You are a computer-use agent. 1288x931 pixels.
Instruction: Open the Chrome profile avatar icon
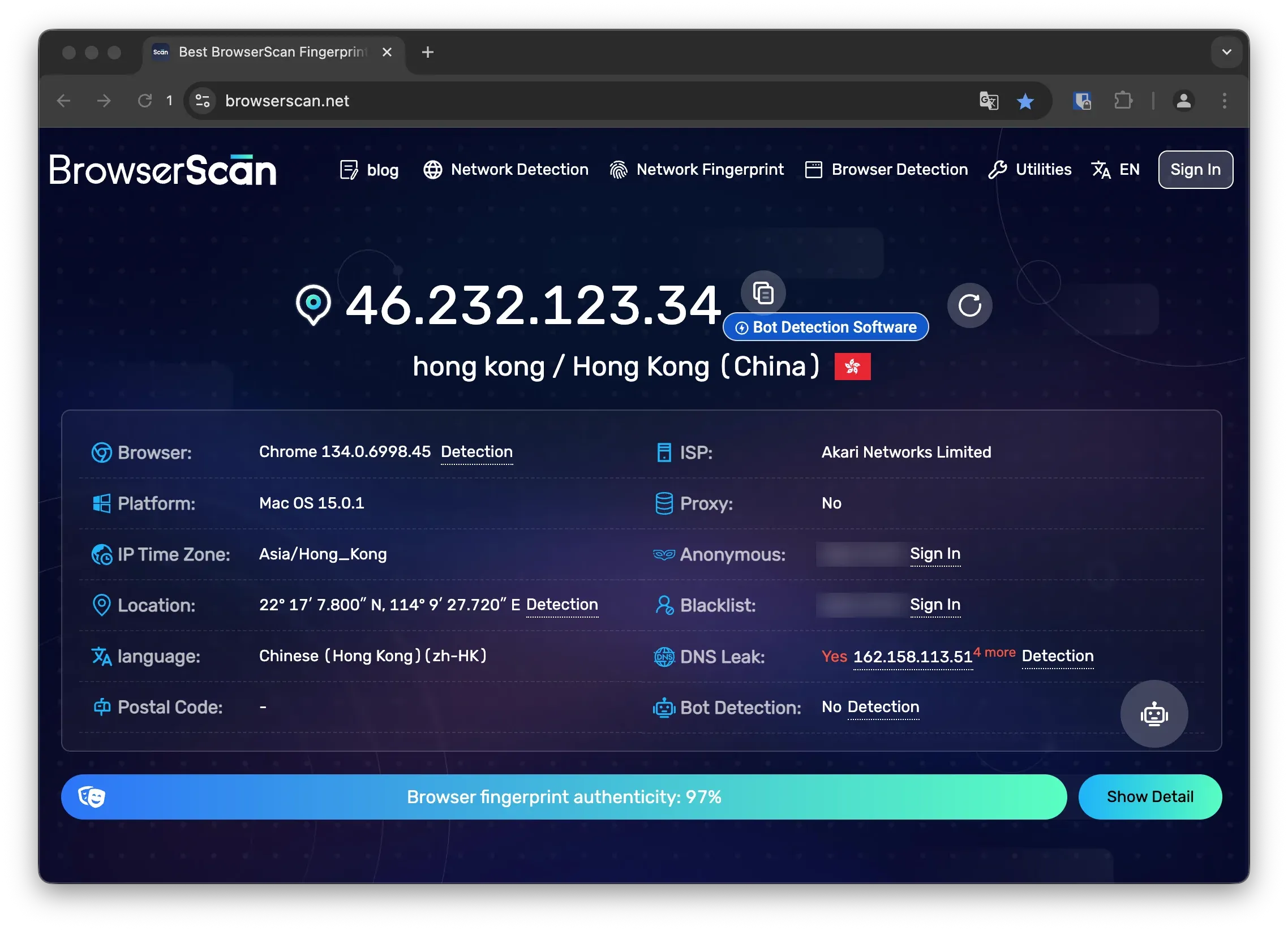[1183, 101]
